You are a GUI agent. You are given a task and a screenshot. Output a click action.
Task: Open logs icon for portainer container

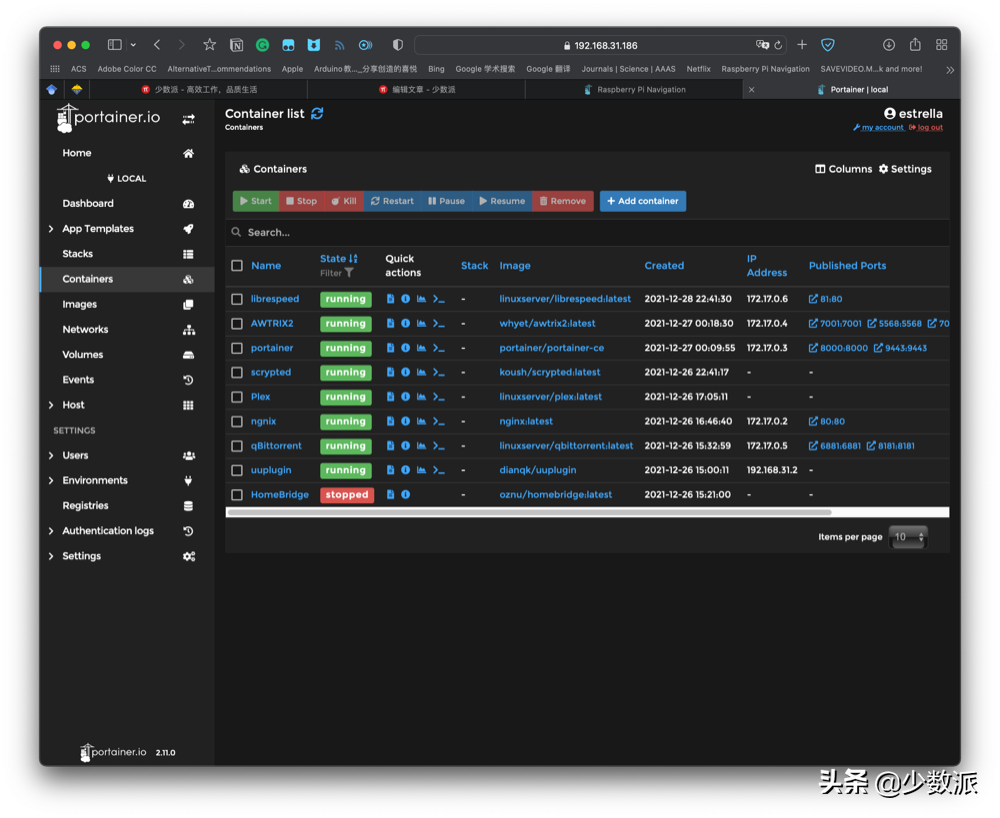[x=391, y=348]
